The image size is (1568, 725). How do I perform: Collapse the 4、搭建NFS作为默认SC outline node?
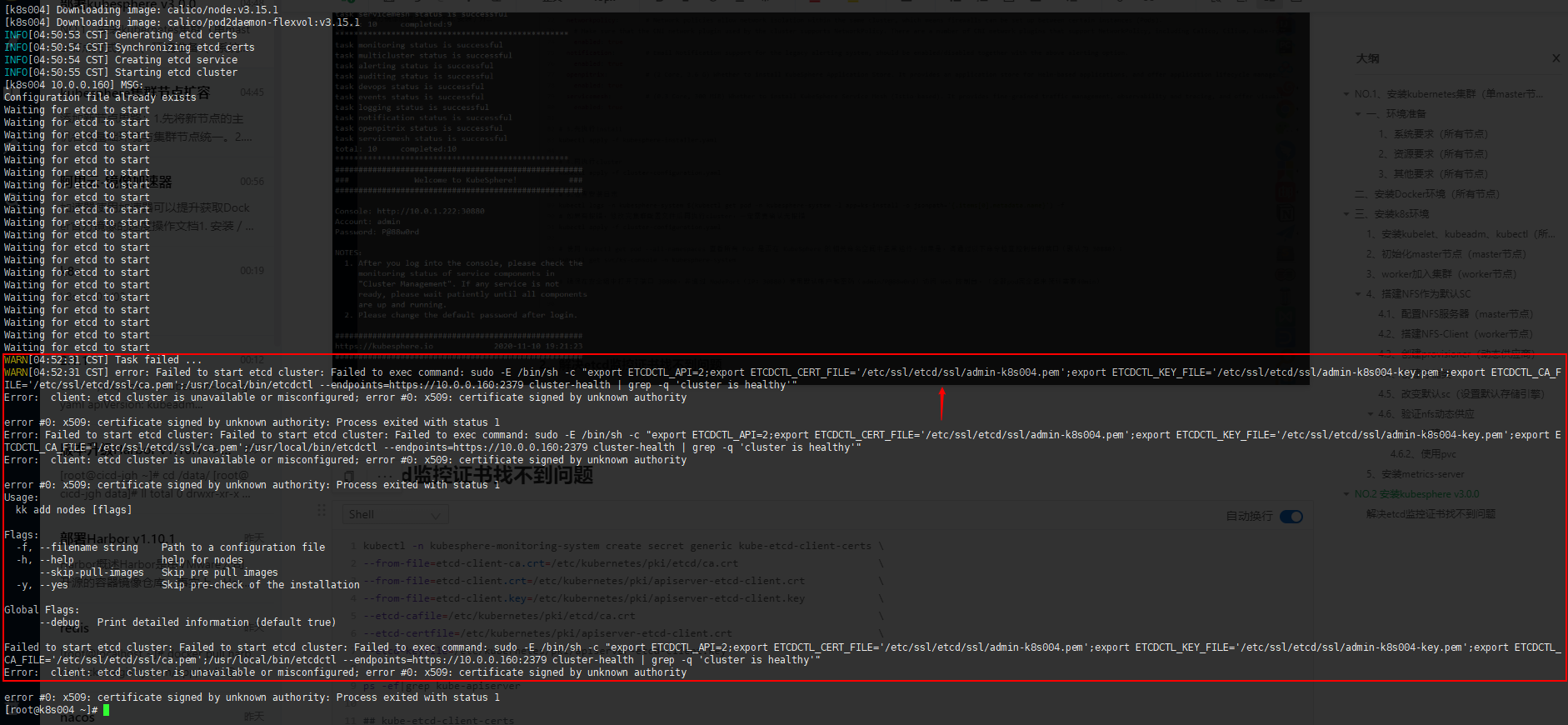coord(1359,294)
